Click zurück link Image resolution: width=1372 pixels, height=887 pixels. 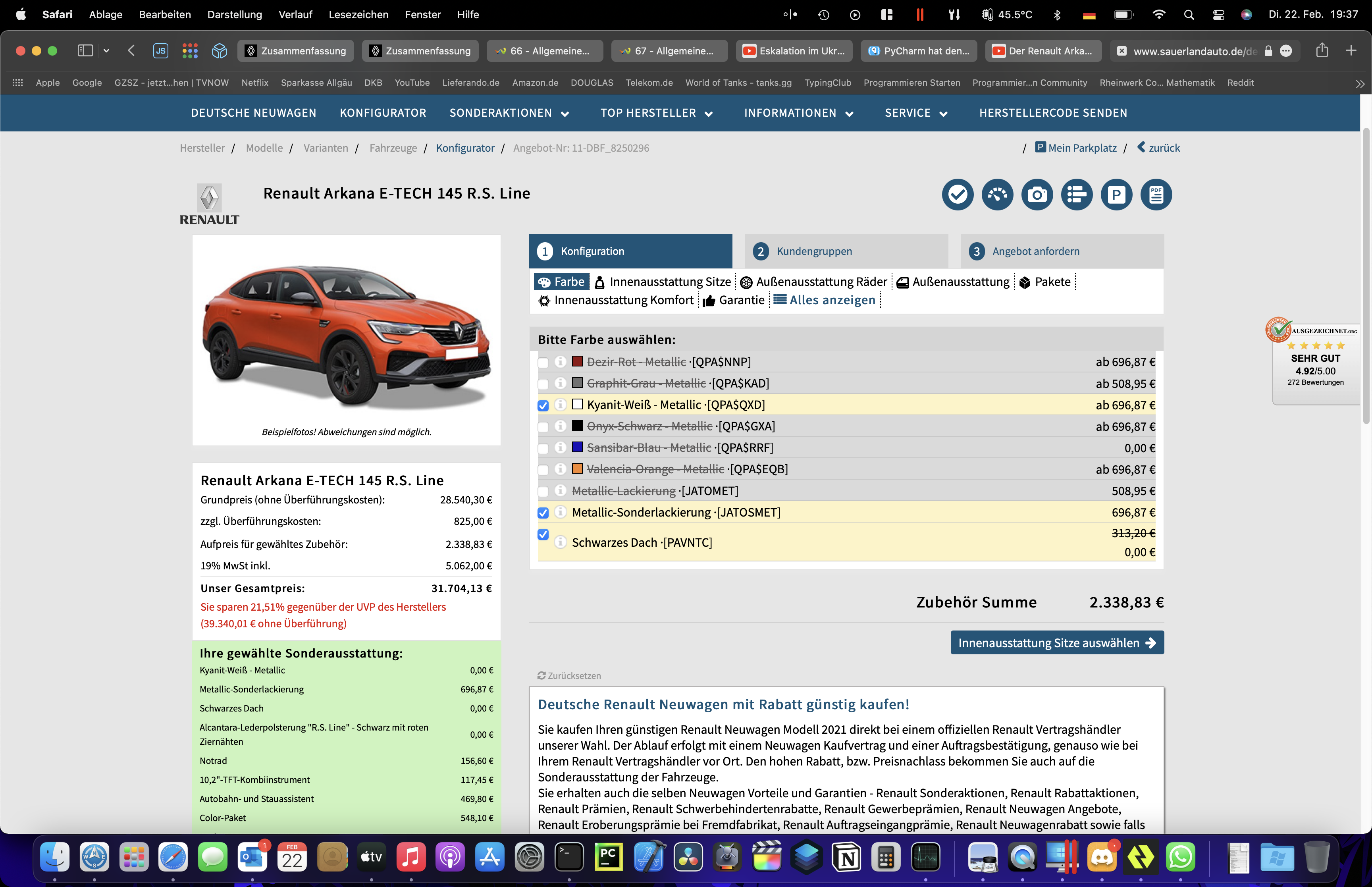click(1158, 148)
